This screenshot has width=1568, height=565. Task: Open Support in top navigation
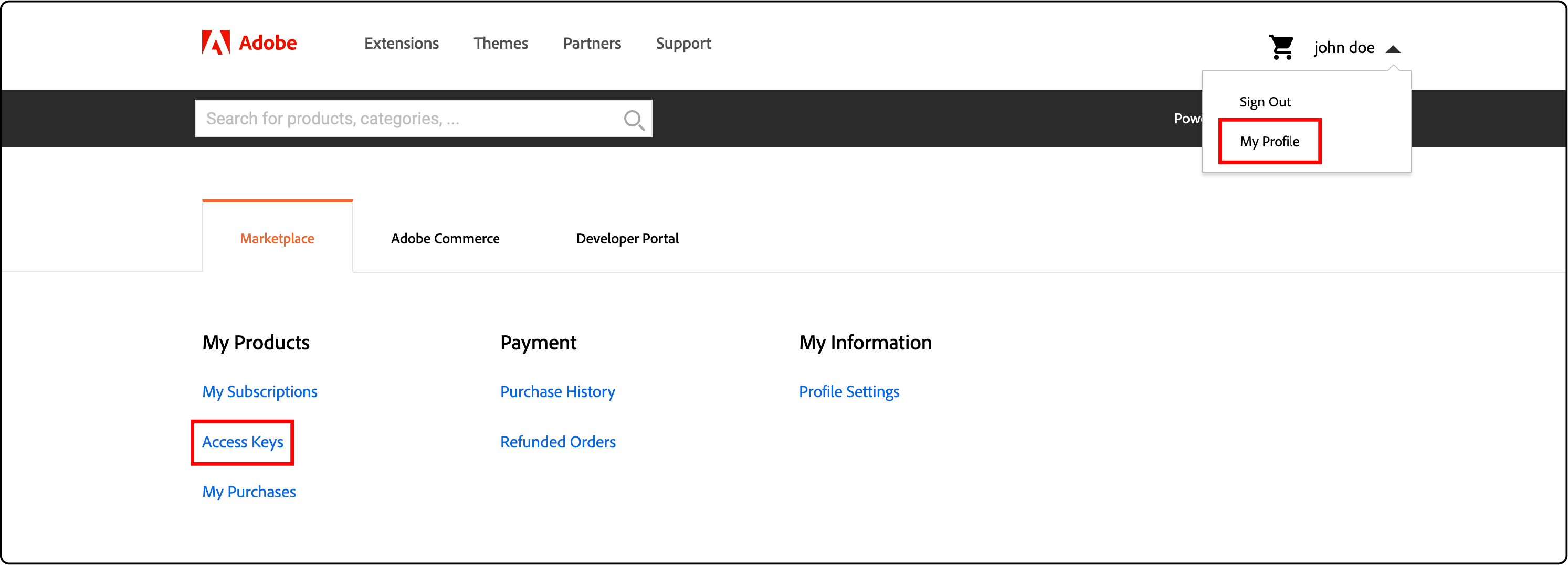(x=683, y=44)
